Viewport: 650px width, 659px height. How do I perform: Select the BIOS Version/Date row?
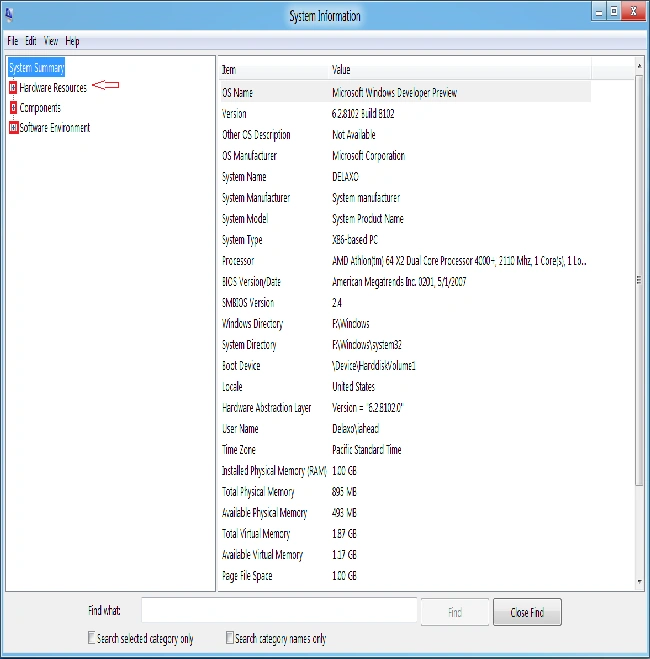tap(405, 282)
